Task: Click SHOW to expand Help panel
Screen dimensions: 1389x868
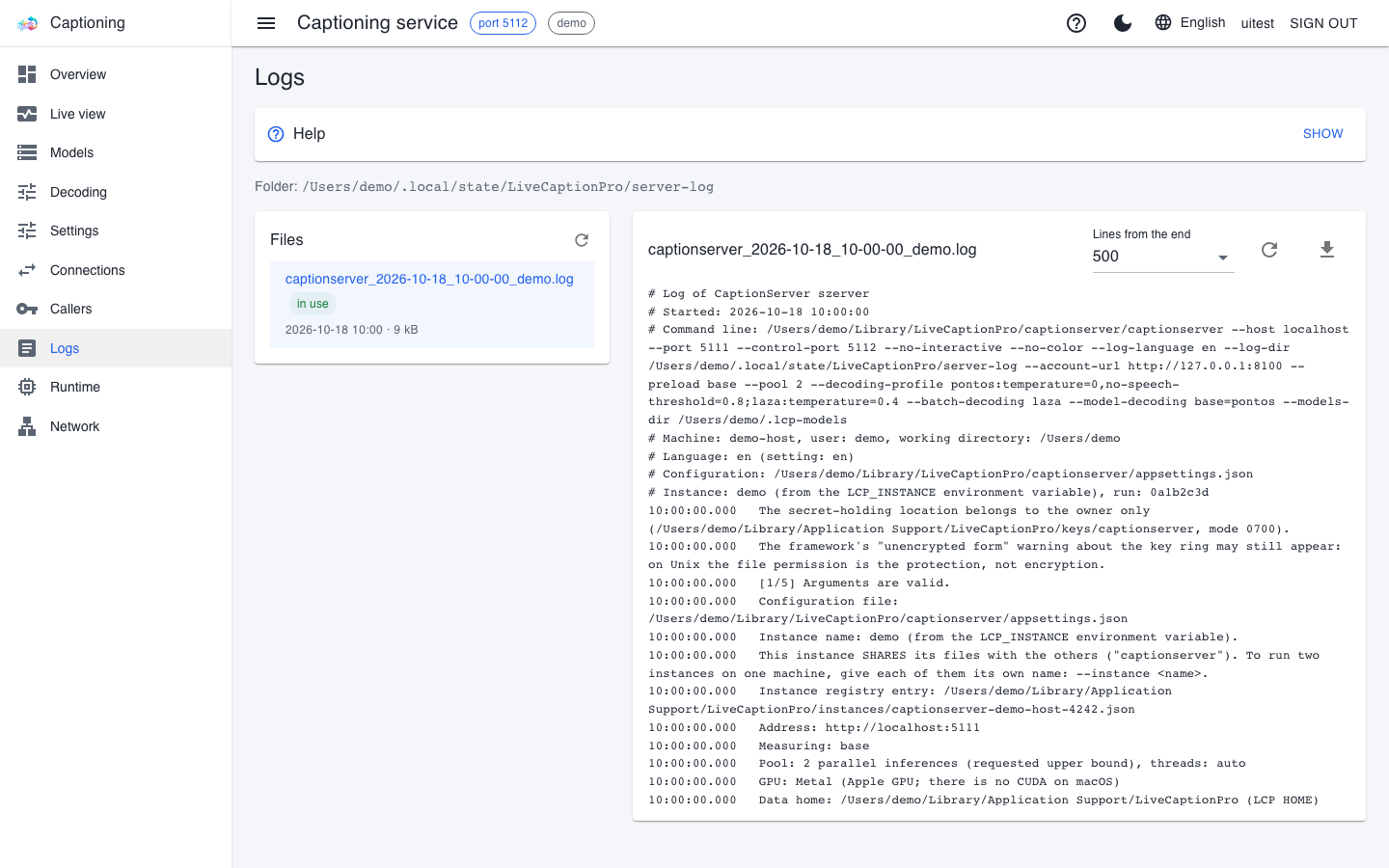Action: click(x=1322, y=134)
